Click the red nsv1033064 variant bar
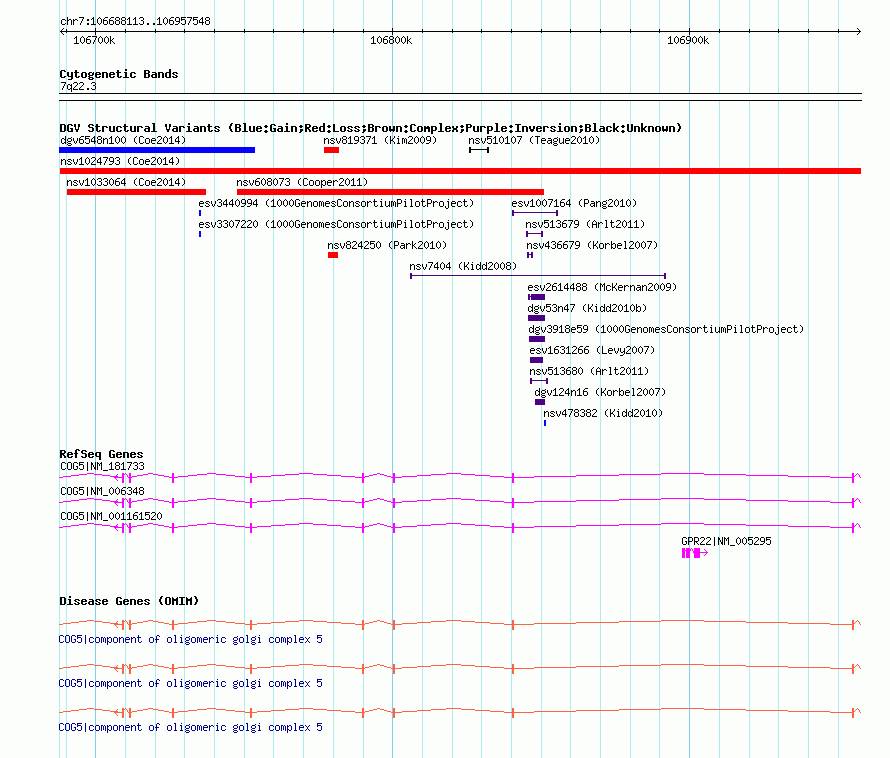The height and width of the screenshot is (758, 890). (x=136, y=192)
